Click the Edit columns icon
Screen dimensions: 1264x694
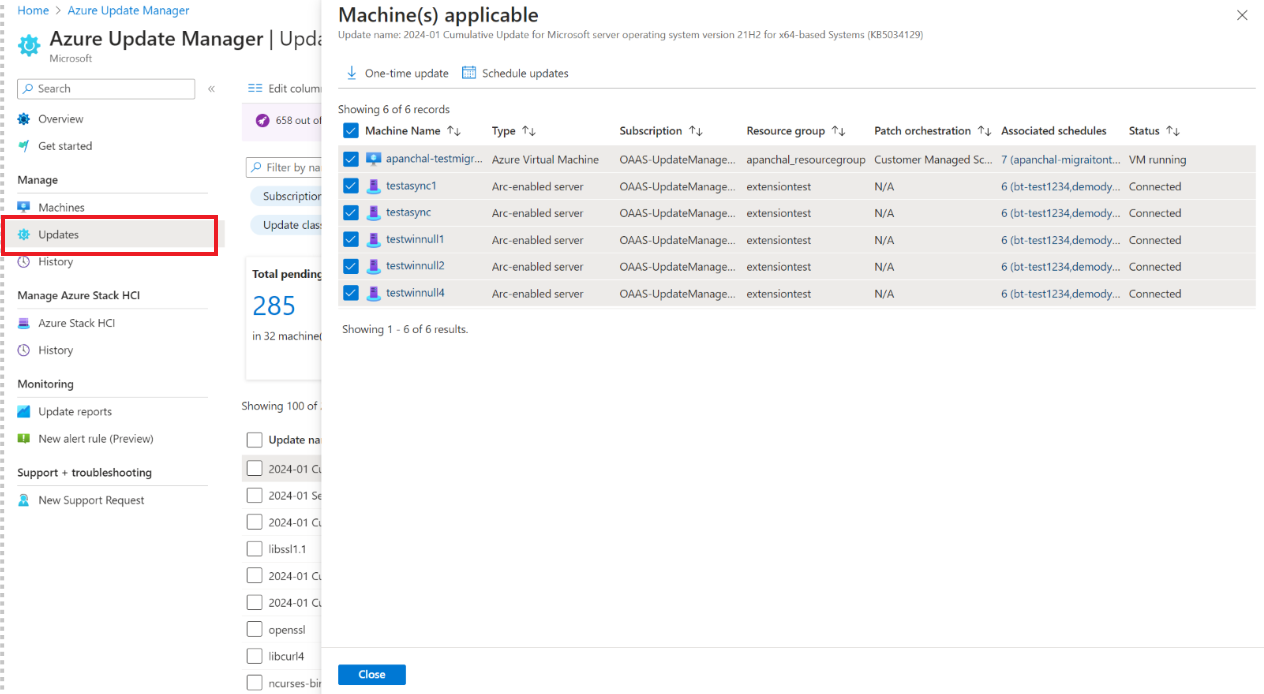tap(255, 88)
